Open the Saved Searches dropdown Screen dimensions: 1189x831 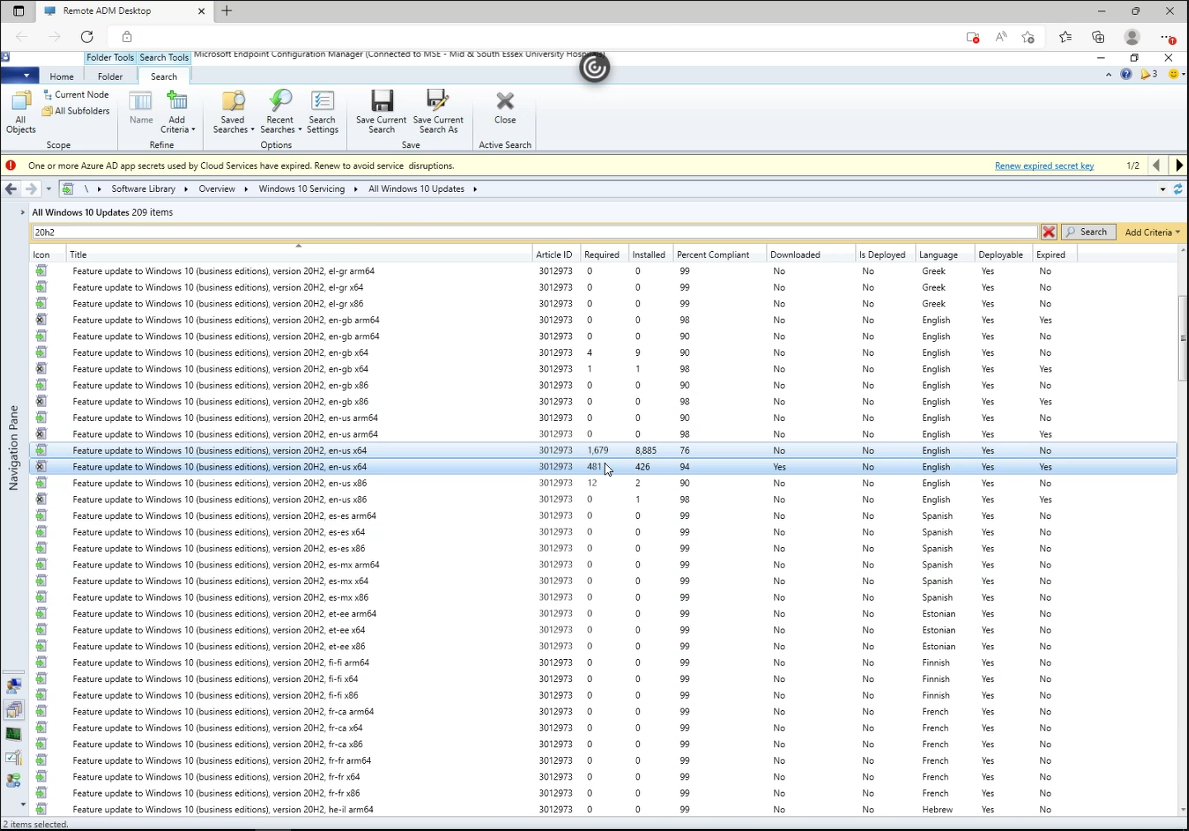pyautogui.click(x=232, y=110)
